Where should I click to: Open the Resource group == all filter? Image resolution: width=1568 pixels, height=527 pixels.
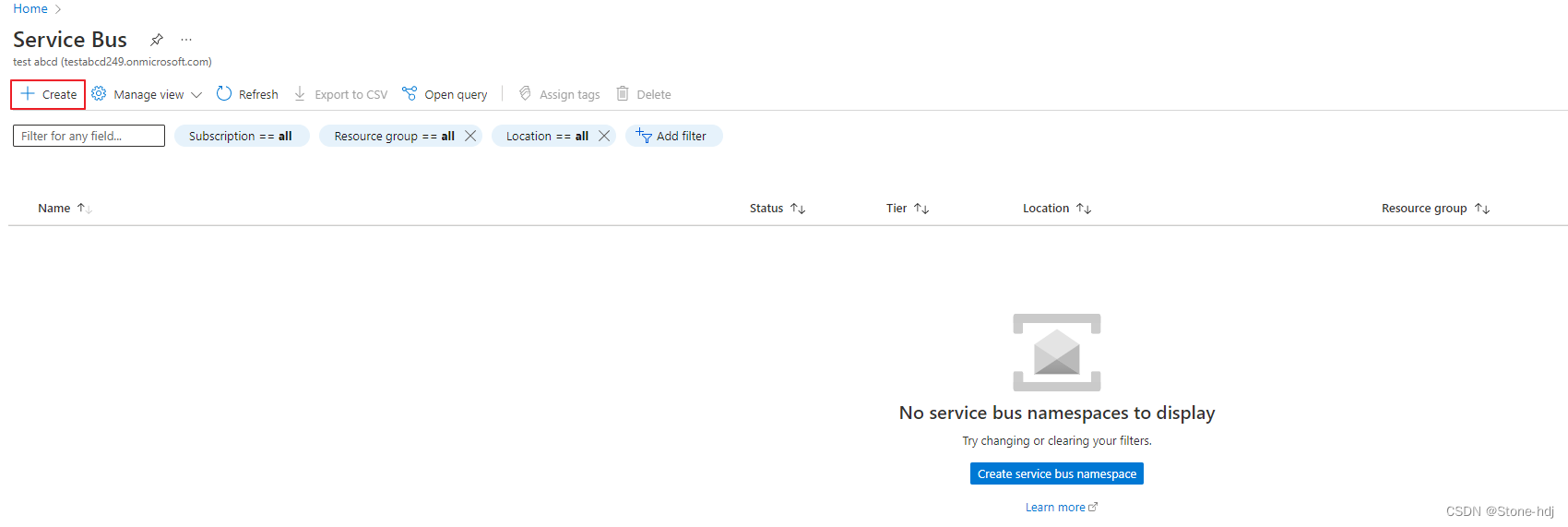pos(394,136)
